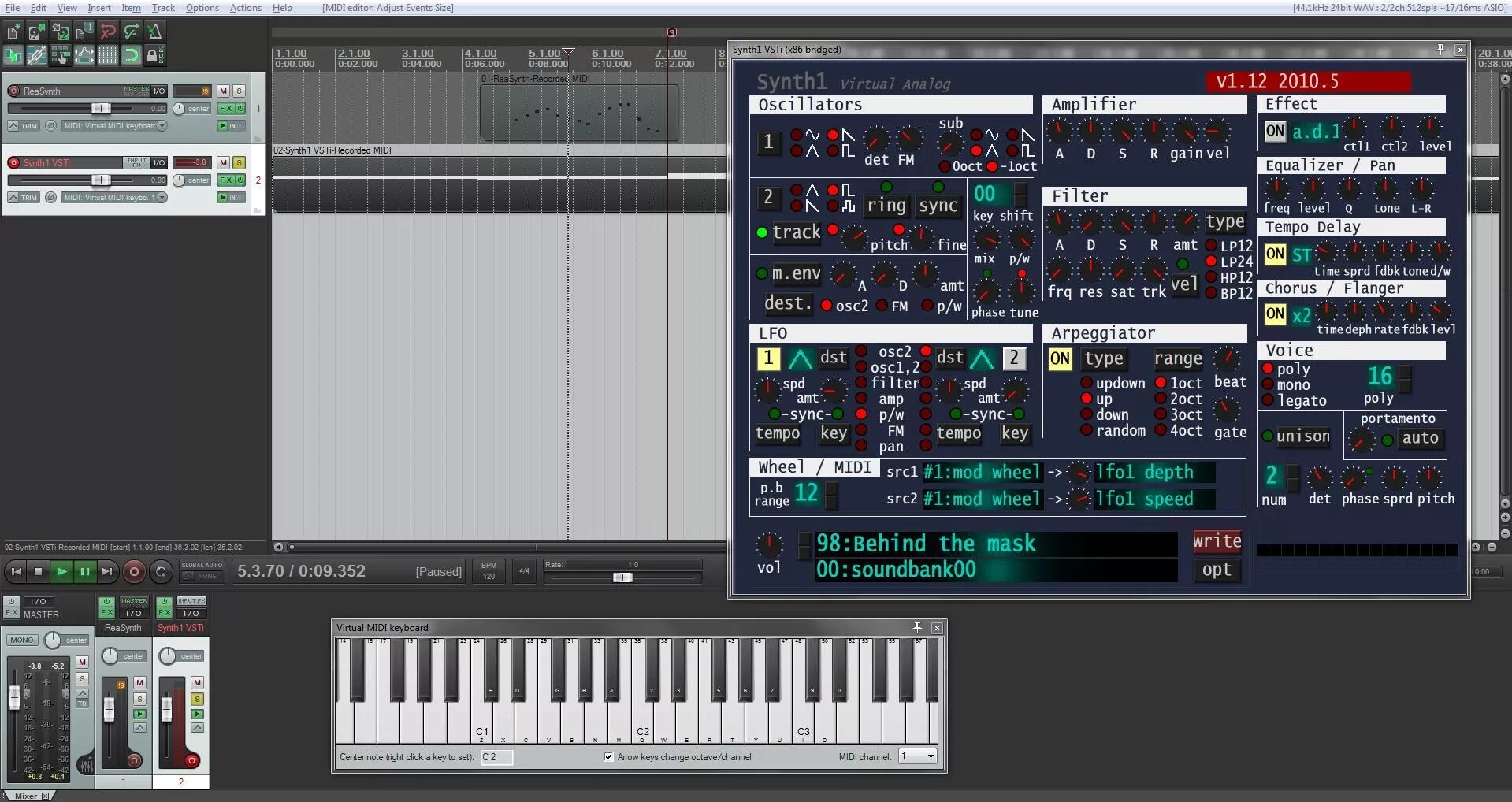The height and width of the screenshot is (802, 1512).
Task: Toggle the transport repeat loop button
Action: [162, 571]
